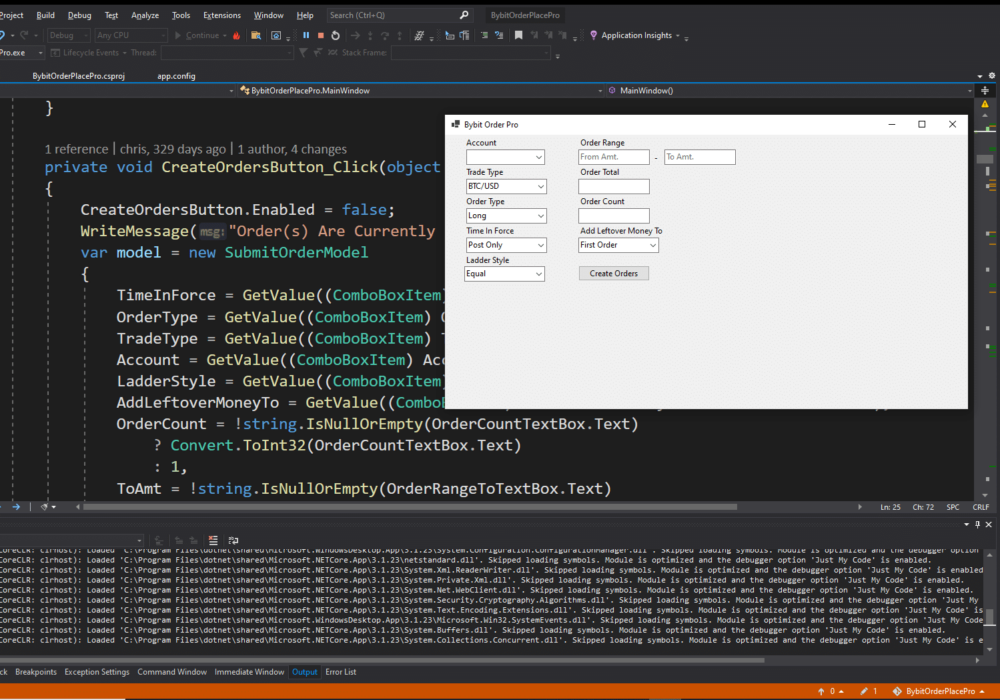
Task: Pause execution with the Break All icon
Action: point(306,35)
